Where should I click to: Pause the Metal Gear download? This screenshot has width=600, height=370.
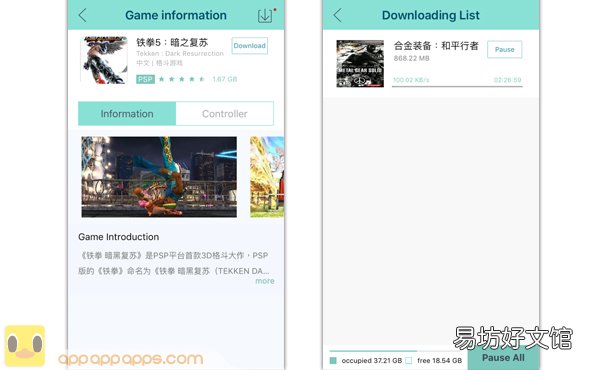pyautogui.click(x=504, y=49)
